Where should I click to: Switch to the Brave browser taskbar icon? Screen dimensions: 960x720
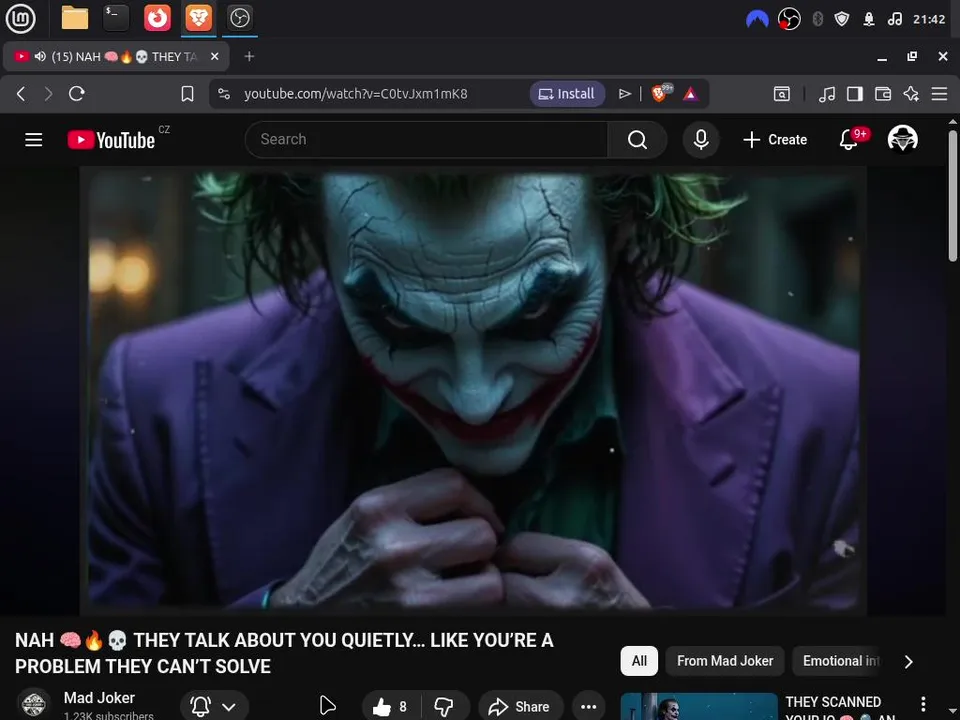click(198, 18)
